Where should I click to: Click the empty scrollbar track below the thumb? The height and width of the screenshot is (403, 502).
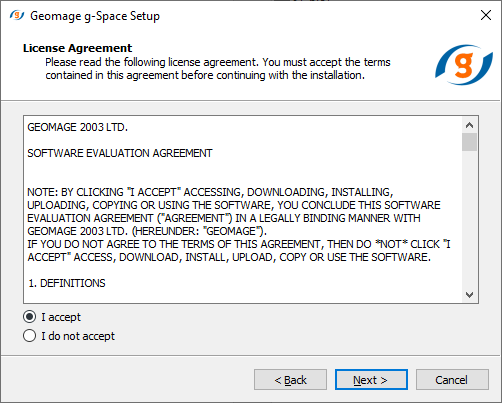tap(469, 219)
